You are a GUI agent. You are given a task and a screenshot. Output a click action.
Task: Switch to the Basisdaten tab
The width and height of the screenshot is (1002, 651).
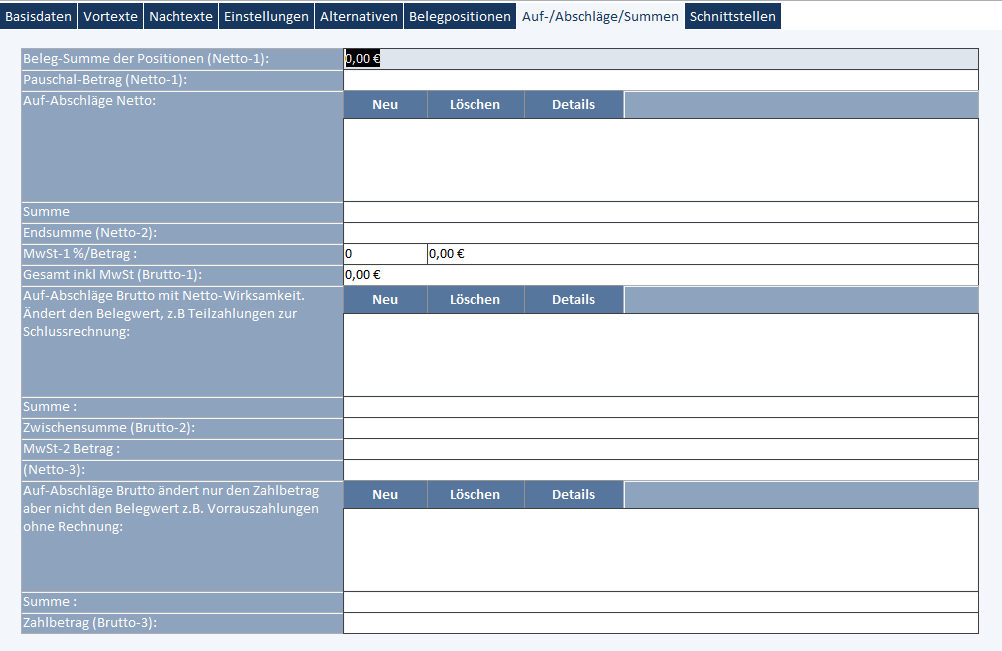39,16
